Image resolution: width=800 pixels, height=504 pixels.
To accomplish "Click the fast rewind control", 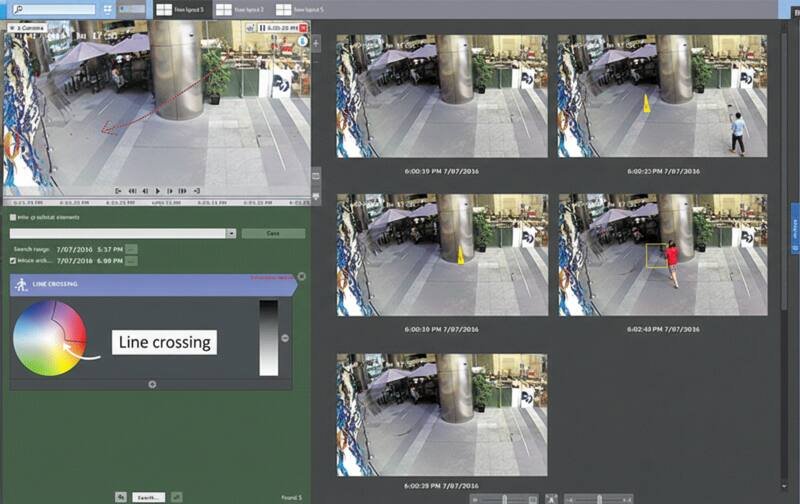I will [132, 191].
